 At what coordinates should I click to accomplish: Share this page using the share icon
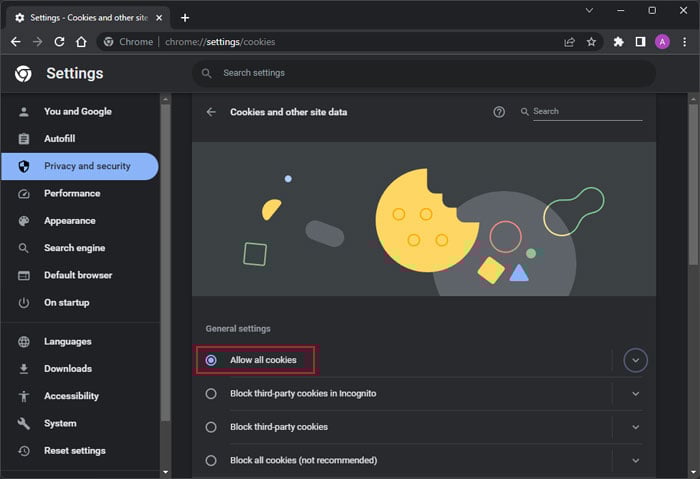point(569,42)
